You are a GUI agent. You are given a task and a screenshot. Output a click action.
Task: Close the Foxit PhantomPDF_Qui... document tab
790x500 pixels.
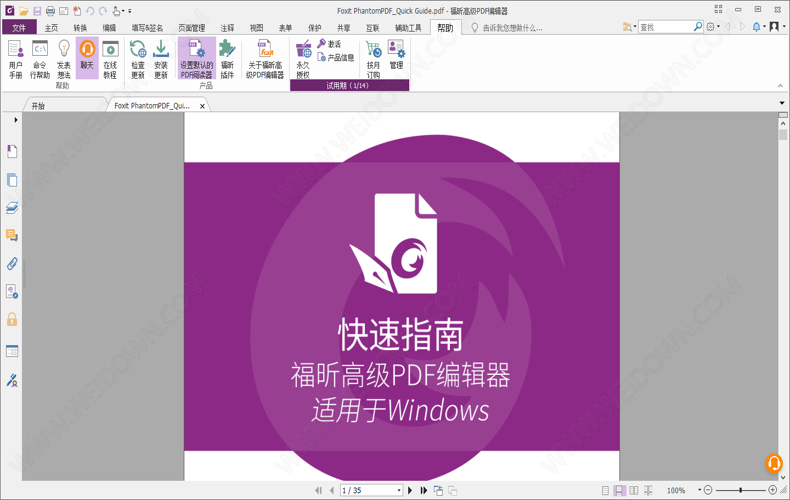click(202, 106)
